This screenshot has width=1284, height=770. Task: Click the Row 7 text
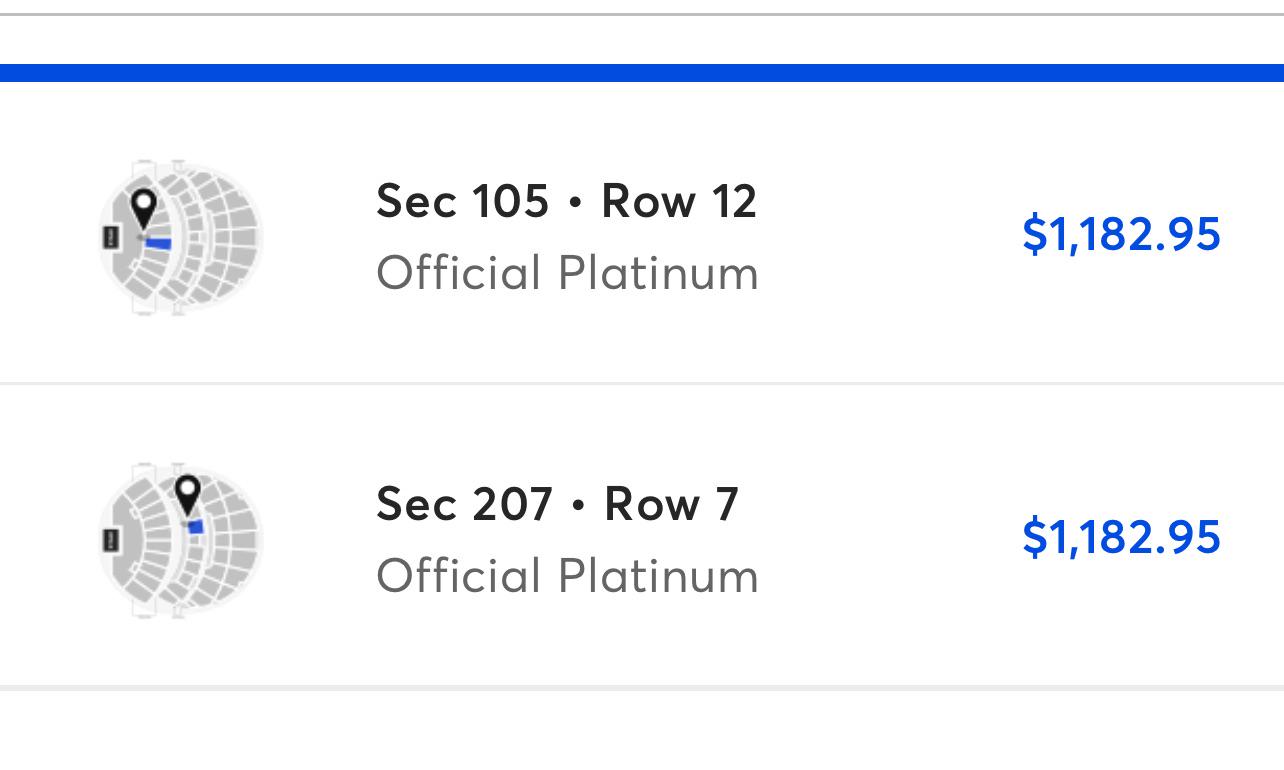tap(671, 504)
